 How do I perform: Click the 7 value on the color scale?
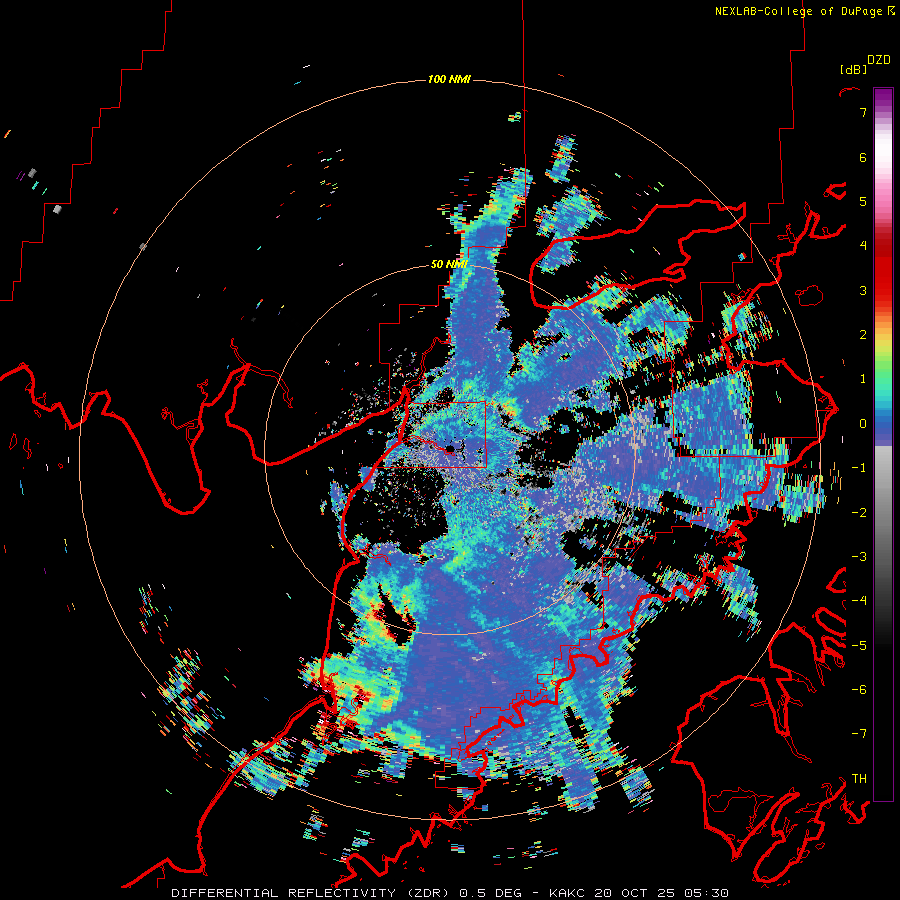[863, 112]
